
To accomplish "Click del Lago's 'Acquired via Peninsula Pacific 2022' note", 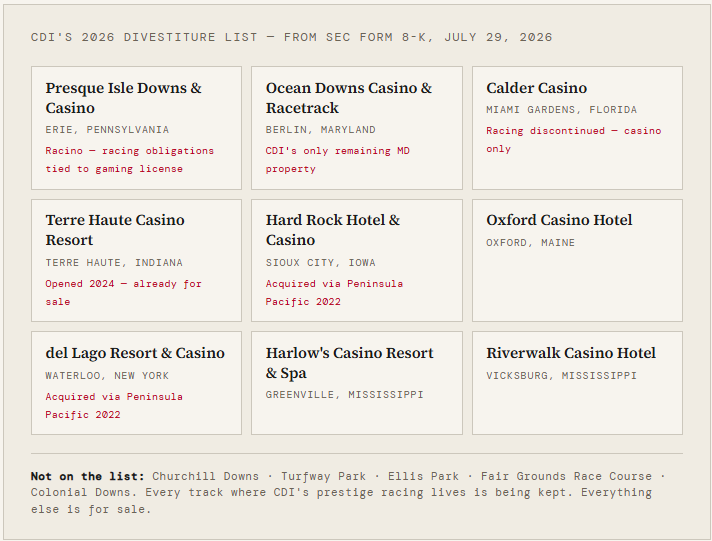I will coord(114,406).
